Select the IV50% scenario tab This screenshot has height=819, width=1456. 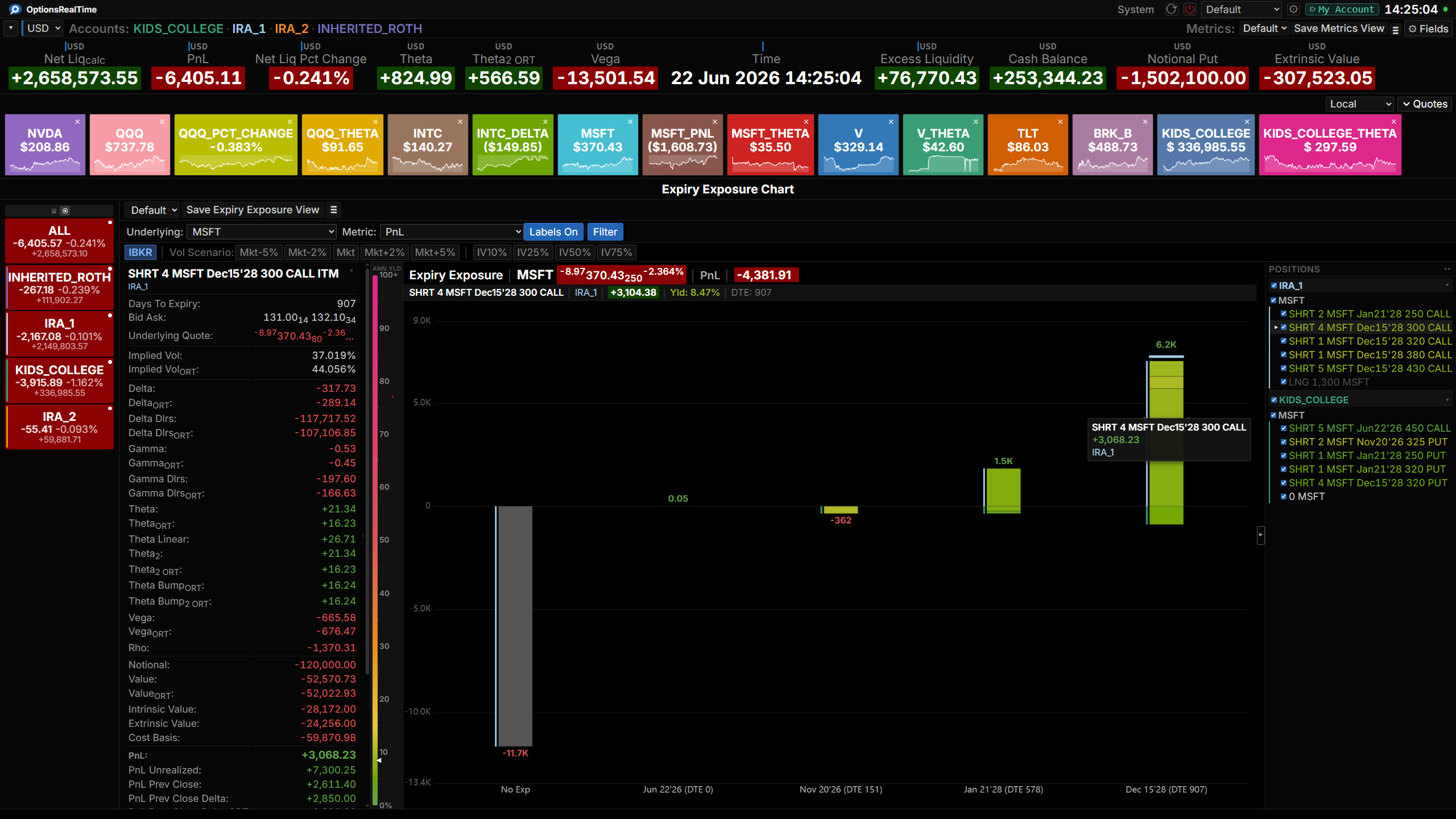pyautogui.click(x=574, y=252)
